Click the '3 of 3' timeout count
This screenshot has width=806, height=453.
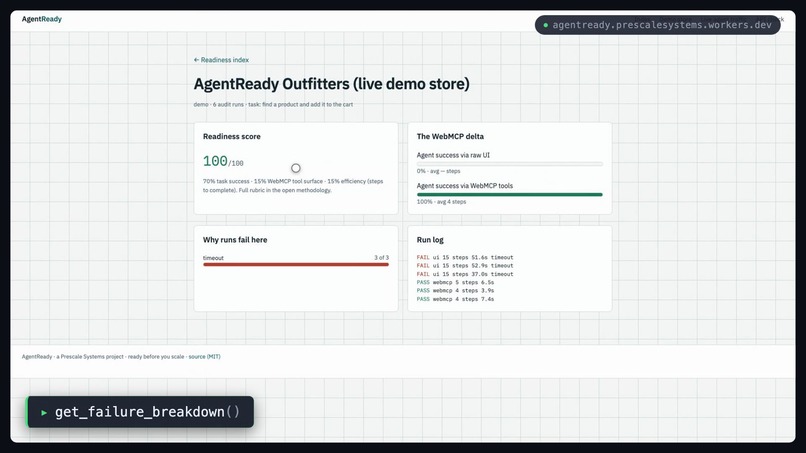pyautogui.click(x=381, y=258)
